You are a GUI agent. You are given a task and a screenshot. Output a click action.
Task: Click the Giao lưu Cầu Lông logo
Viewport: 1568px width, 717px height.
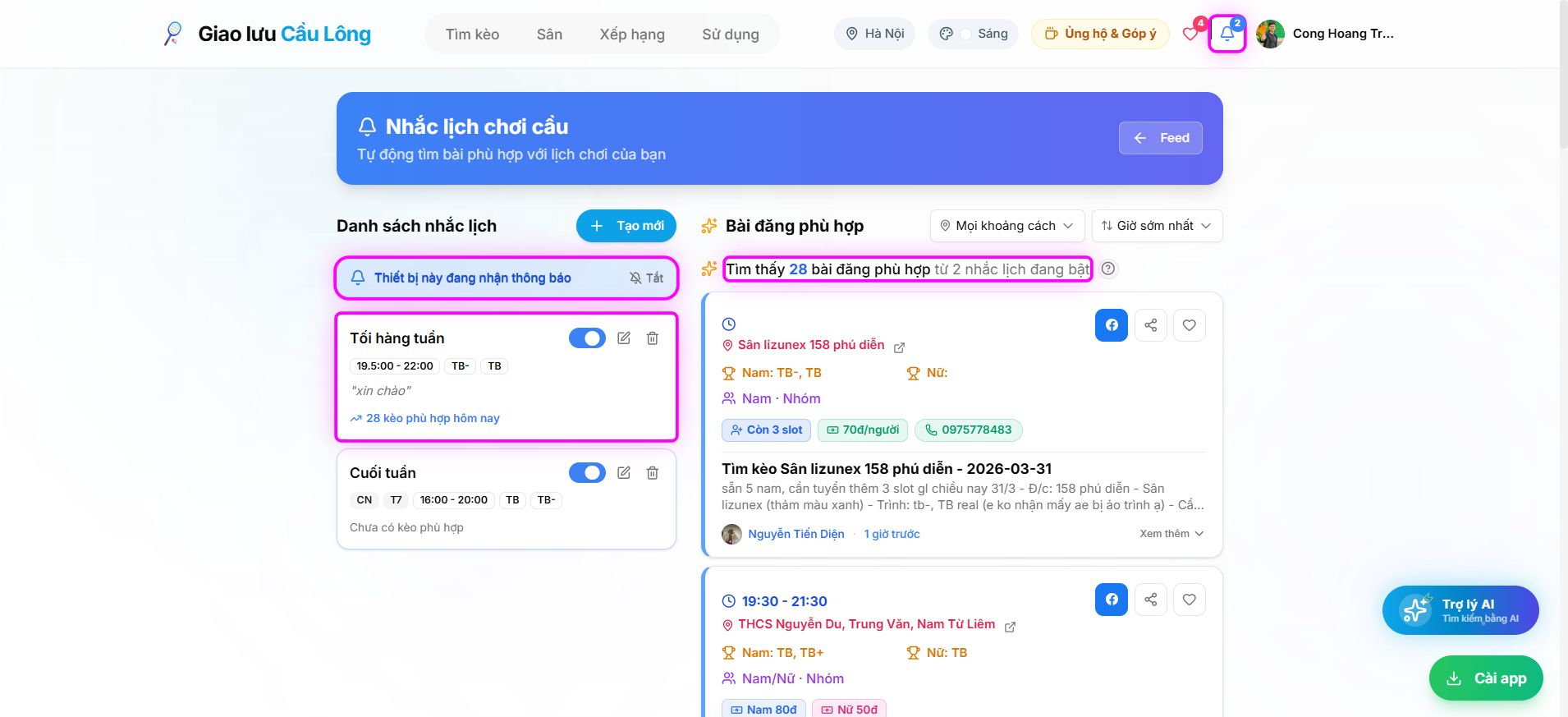coord(268,34)
